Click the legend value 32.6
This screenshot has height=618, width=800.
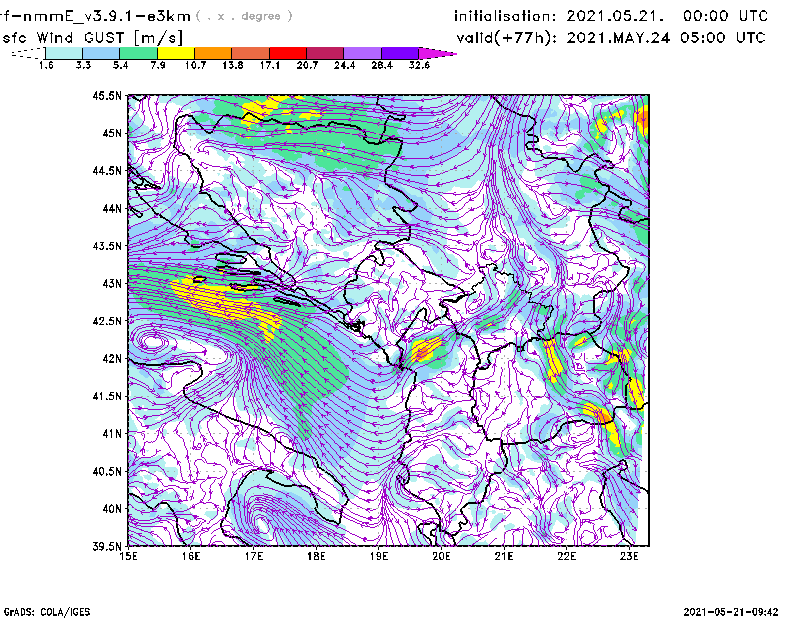click(x=419, y=65)
